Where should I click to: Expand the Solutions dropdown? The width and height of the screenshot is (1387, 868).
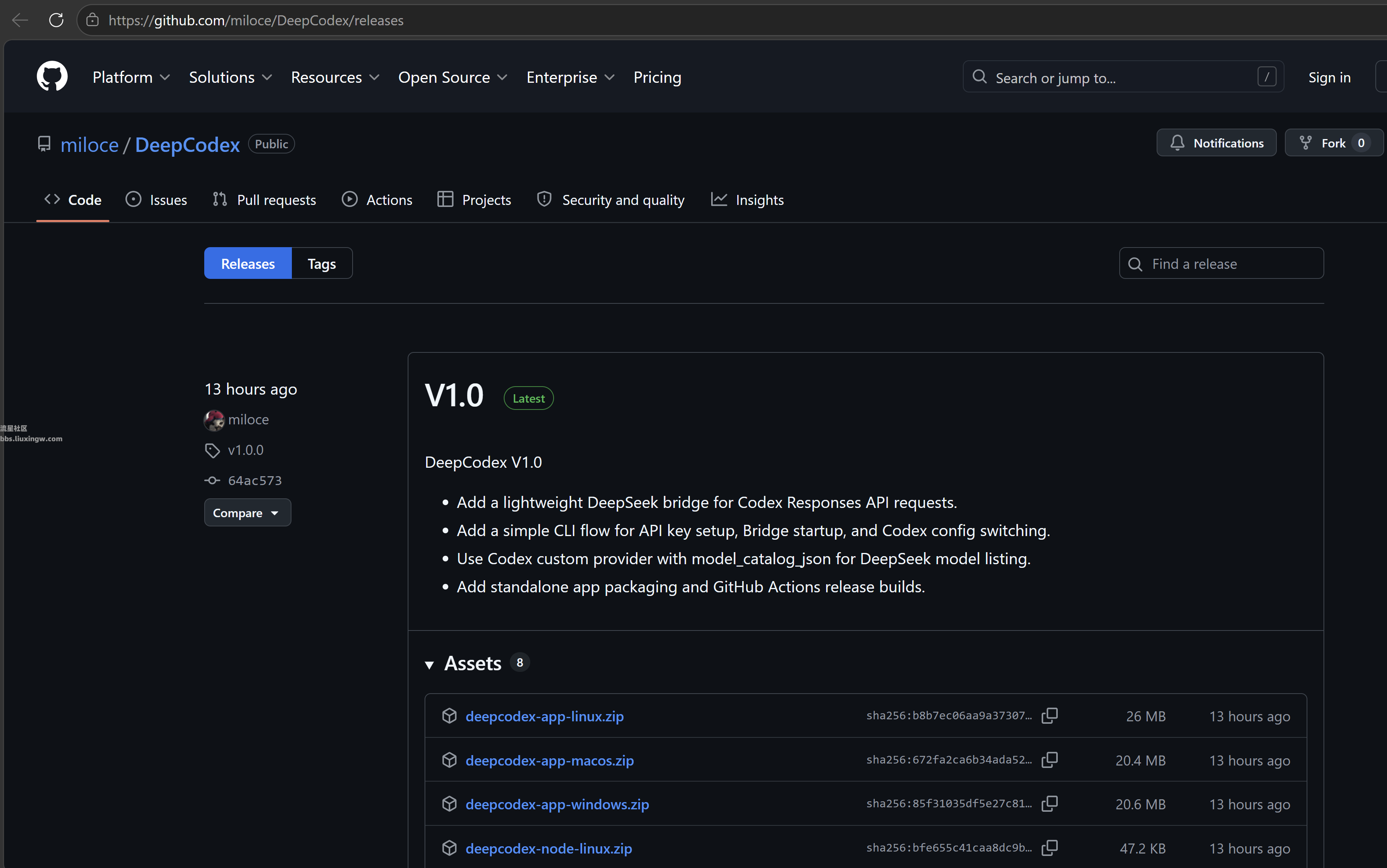pos(230,77)
